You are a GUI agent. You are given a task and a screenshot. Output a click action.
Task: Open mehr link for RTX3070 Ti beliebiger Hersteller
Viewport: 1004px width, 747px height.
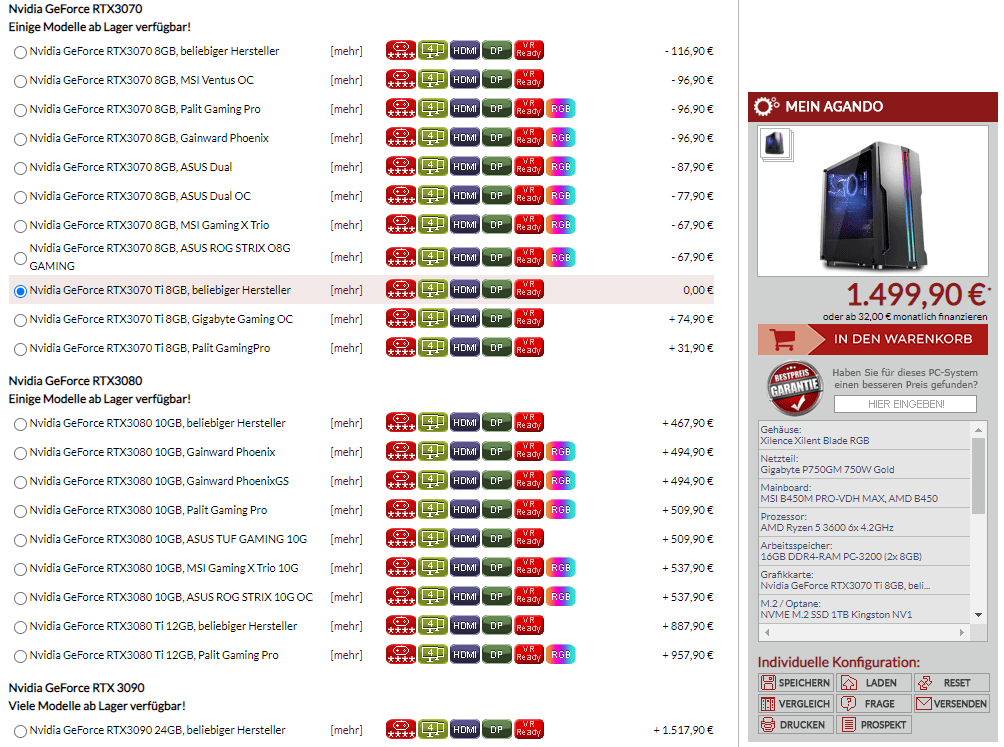click(346, 290)
